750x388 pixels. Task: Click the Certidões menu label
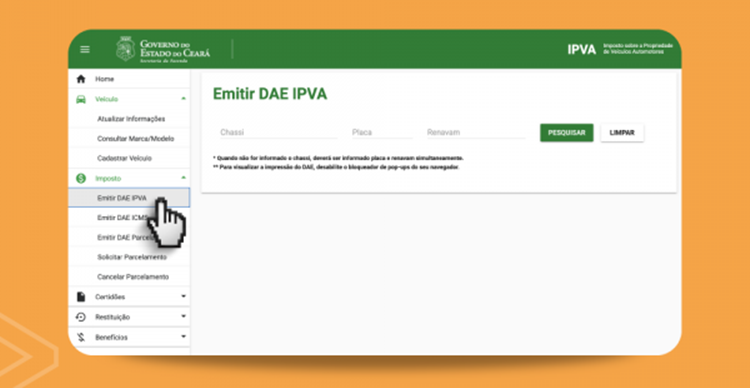tap(110, 297)
